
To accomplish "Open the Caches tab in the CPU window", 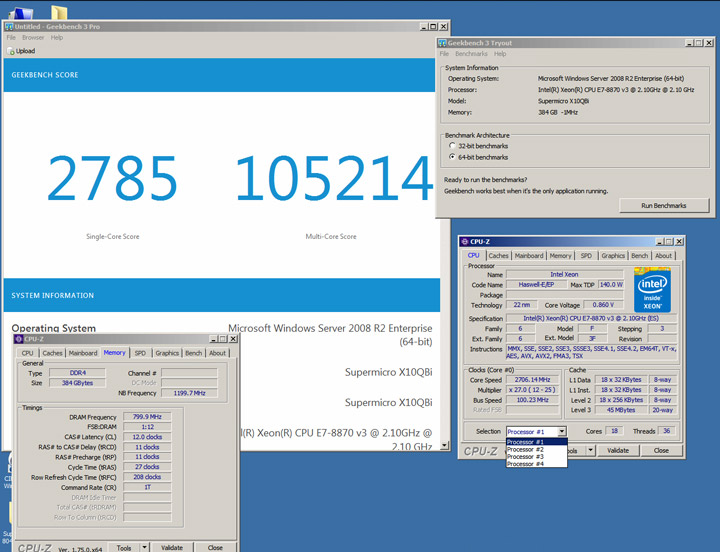I will (498, 256).
